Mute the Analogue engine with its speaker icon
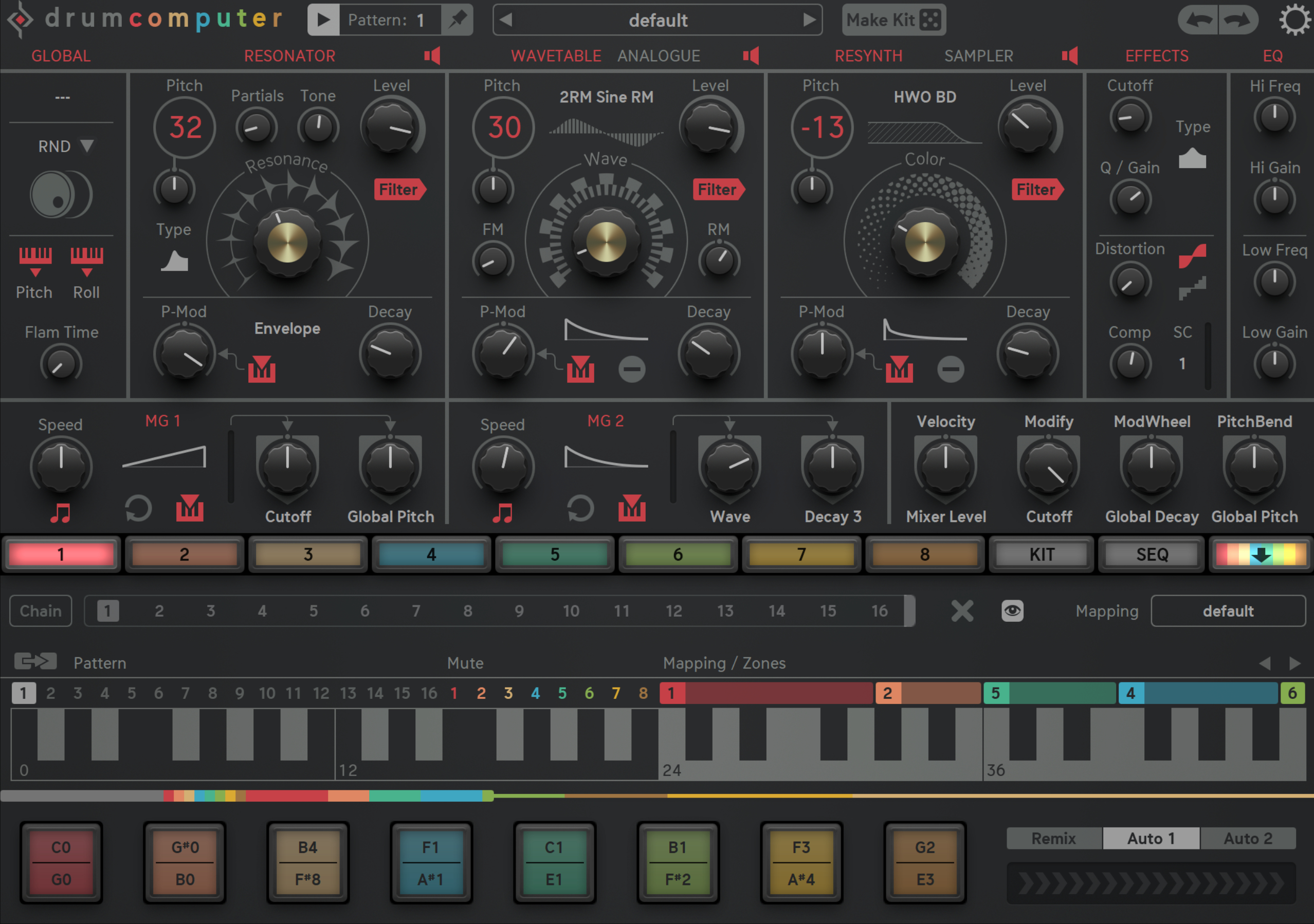 pyautogui.click(x=751, y=56)
